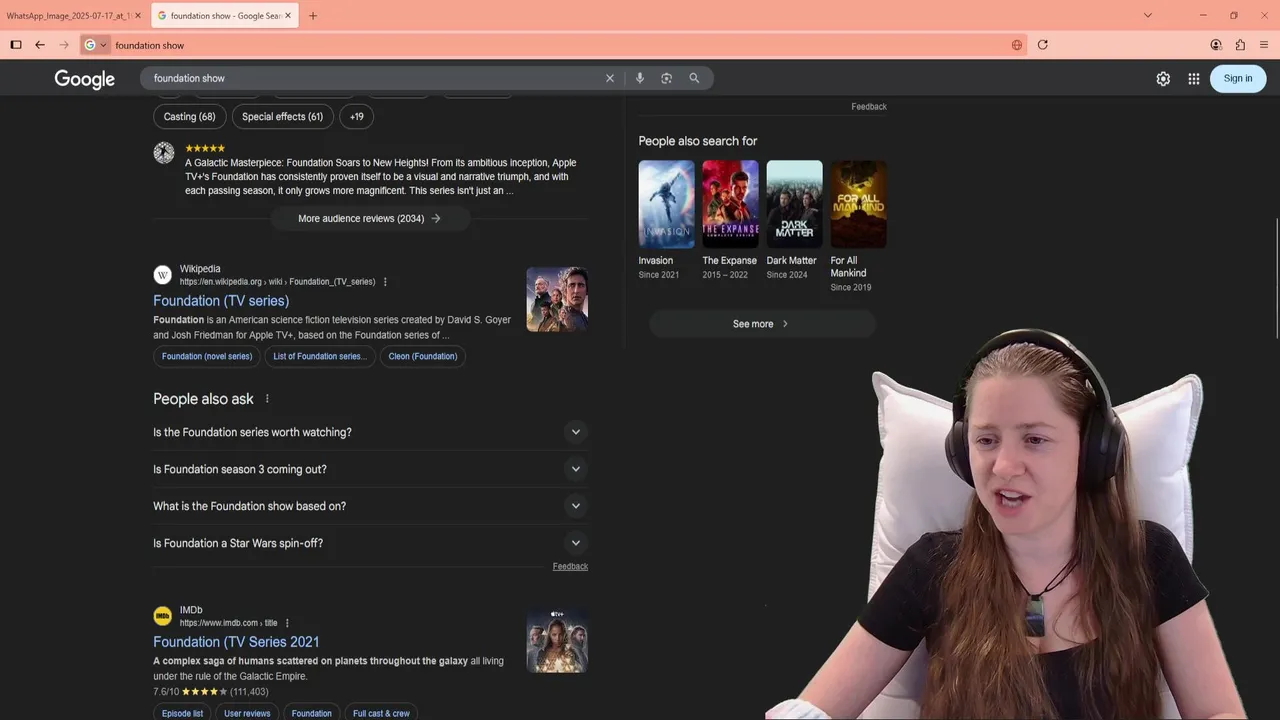Open the IMDb User reviews sitelink
This screenshot has height=720, width=1280.
tap(247, 713)
